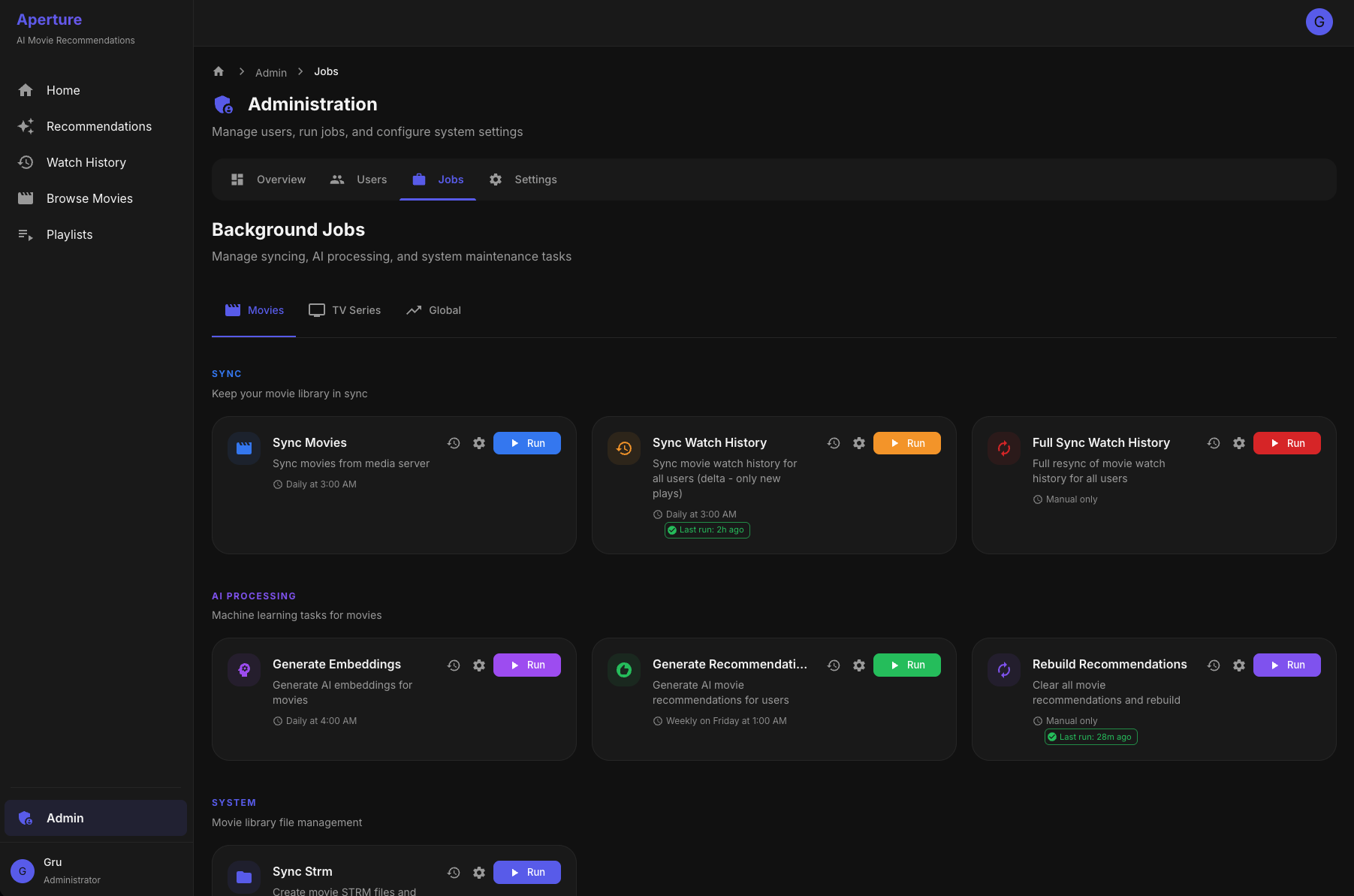Open the Users admin tab
This screenshot has width=1354, height=896.
click(x=358, y=180)
